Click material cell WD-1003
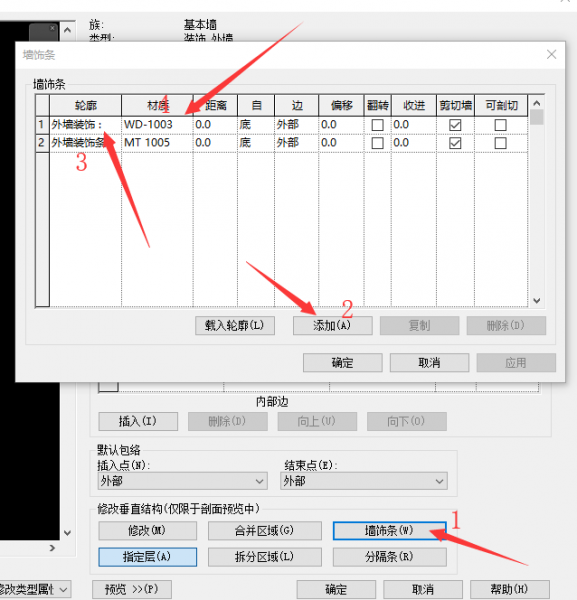Viewport: 577px width, 600px height. pyautogui.click(x=157, y=125)
